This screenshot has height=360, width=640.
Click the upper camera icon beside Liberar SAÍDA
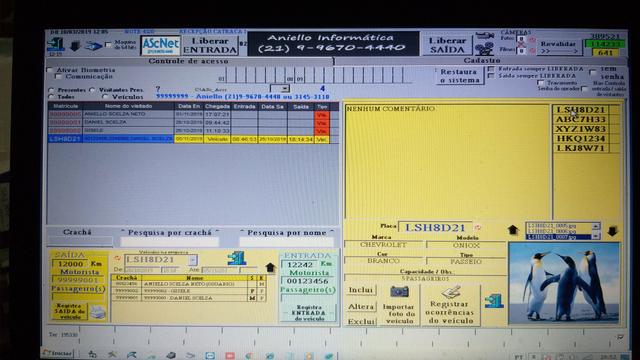pos(484,36)
